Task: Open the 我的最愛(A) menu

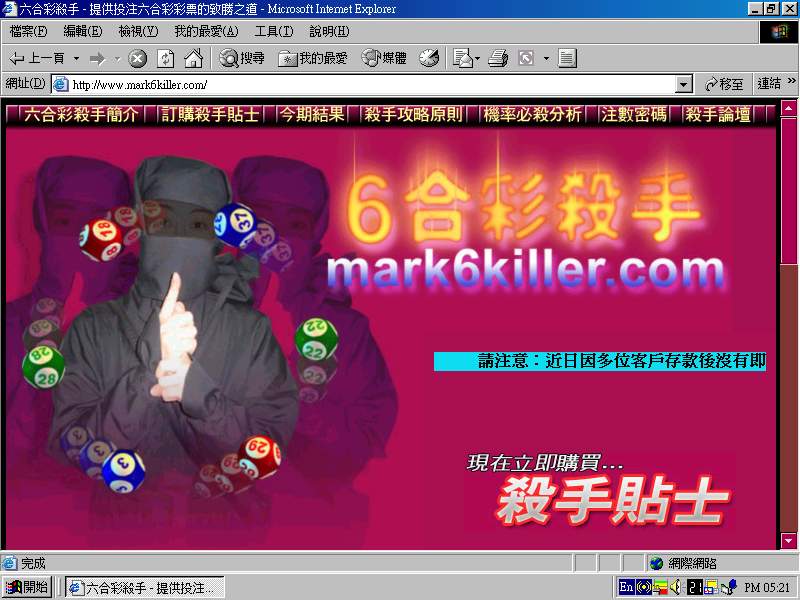Action: point(206,32)
